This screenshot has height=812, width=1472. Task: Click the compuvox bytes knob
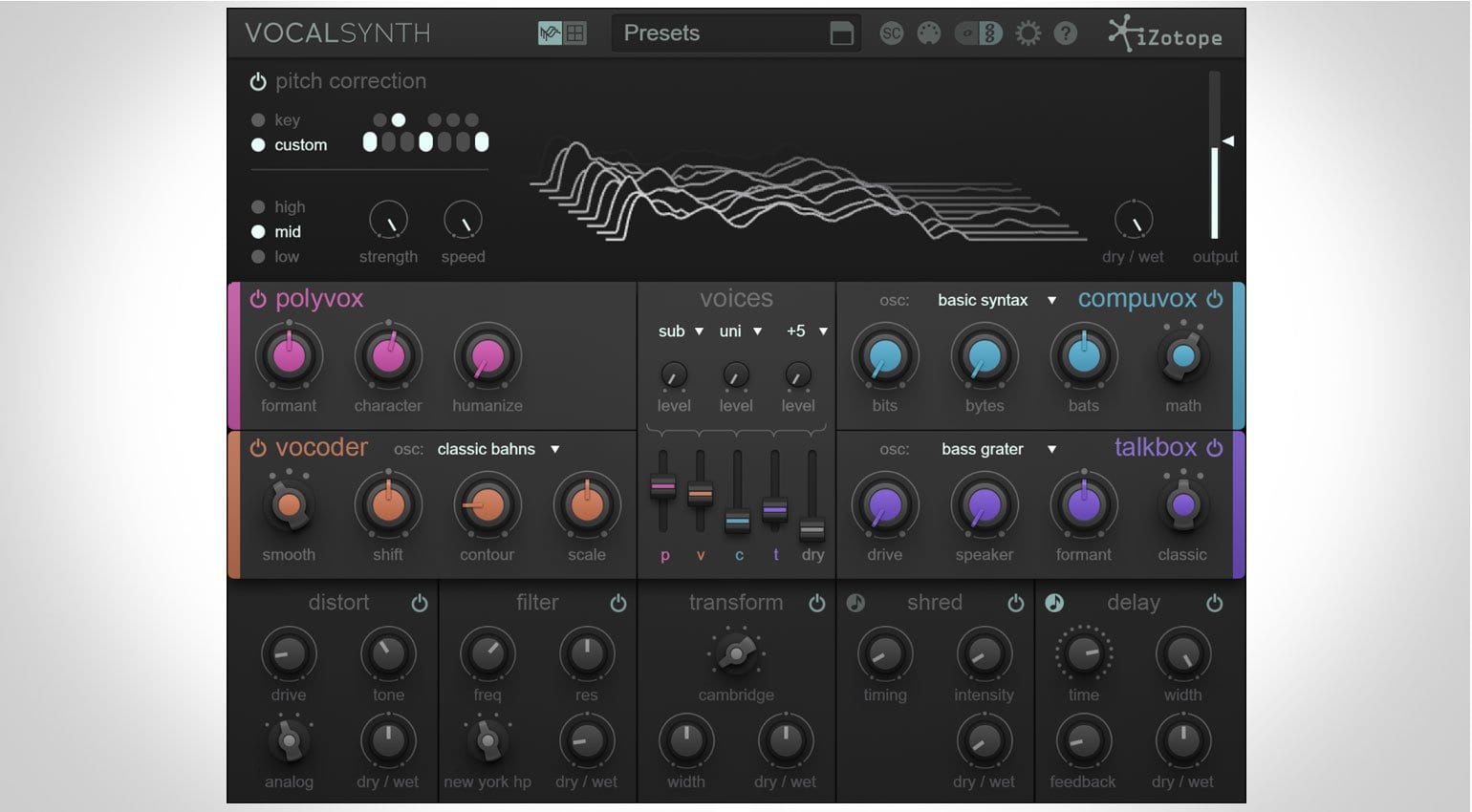pyautogui.click(x=985, y=356)
